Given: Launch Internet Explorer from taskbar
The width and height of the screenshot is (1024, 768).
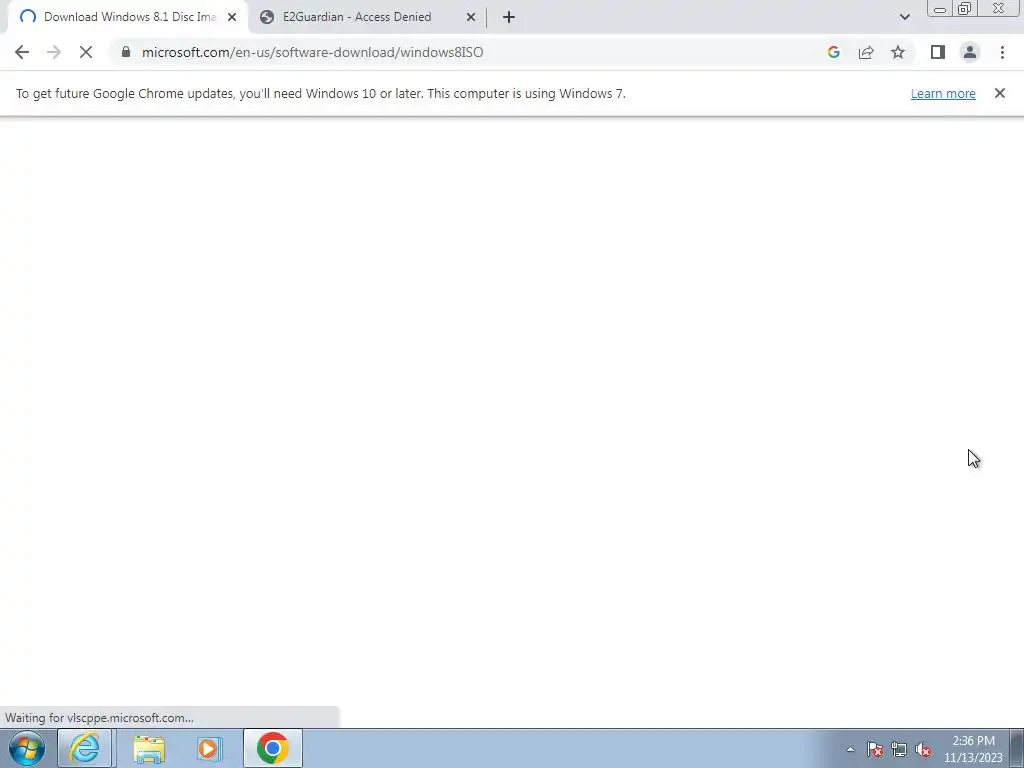Looking at the screenshot, I should pyautogui.click(x=85, y=748).
